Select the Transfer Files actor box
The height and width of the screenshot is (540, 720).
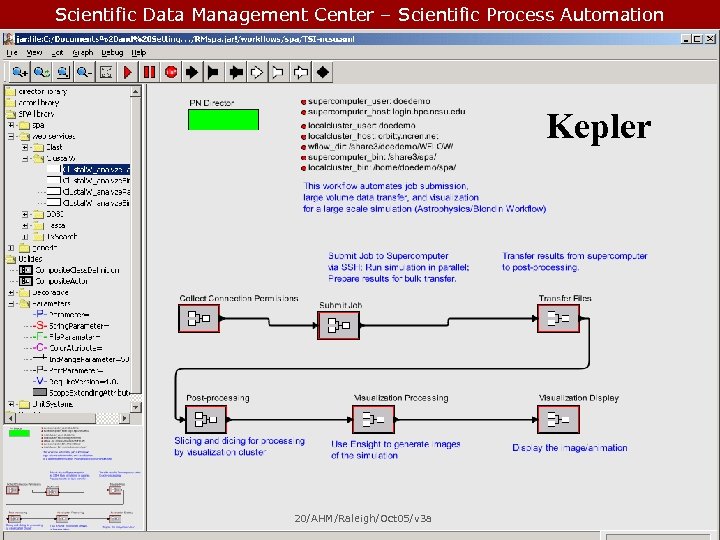558,318
